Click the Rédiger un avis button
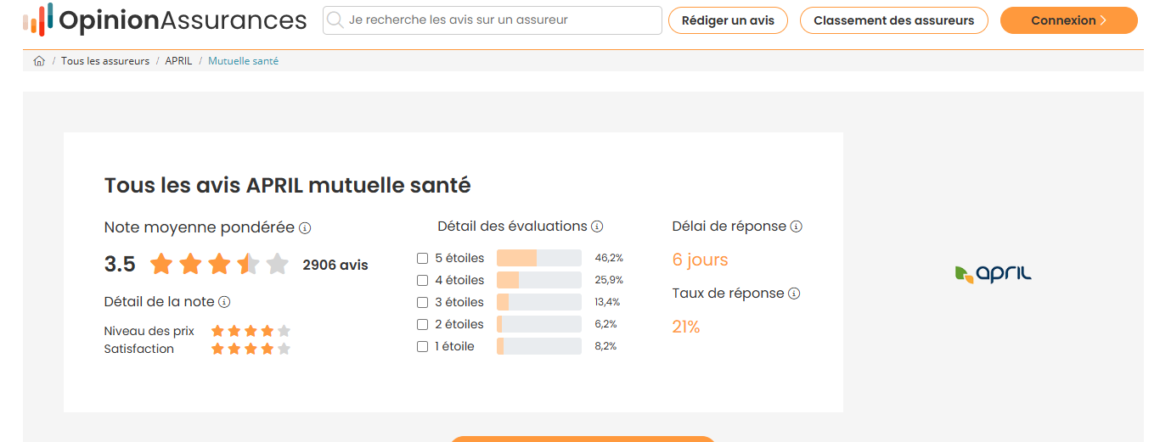1160x442 pixels. pyautogui.click(x=728, y=21)
